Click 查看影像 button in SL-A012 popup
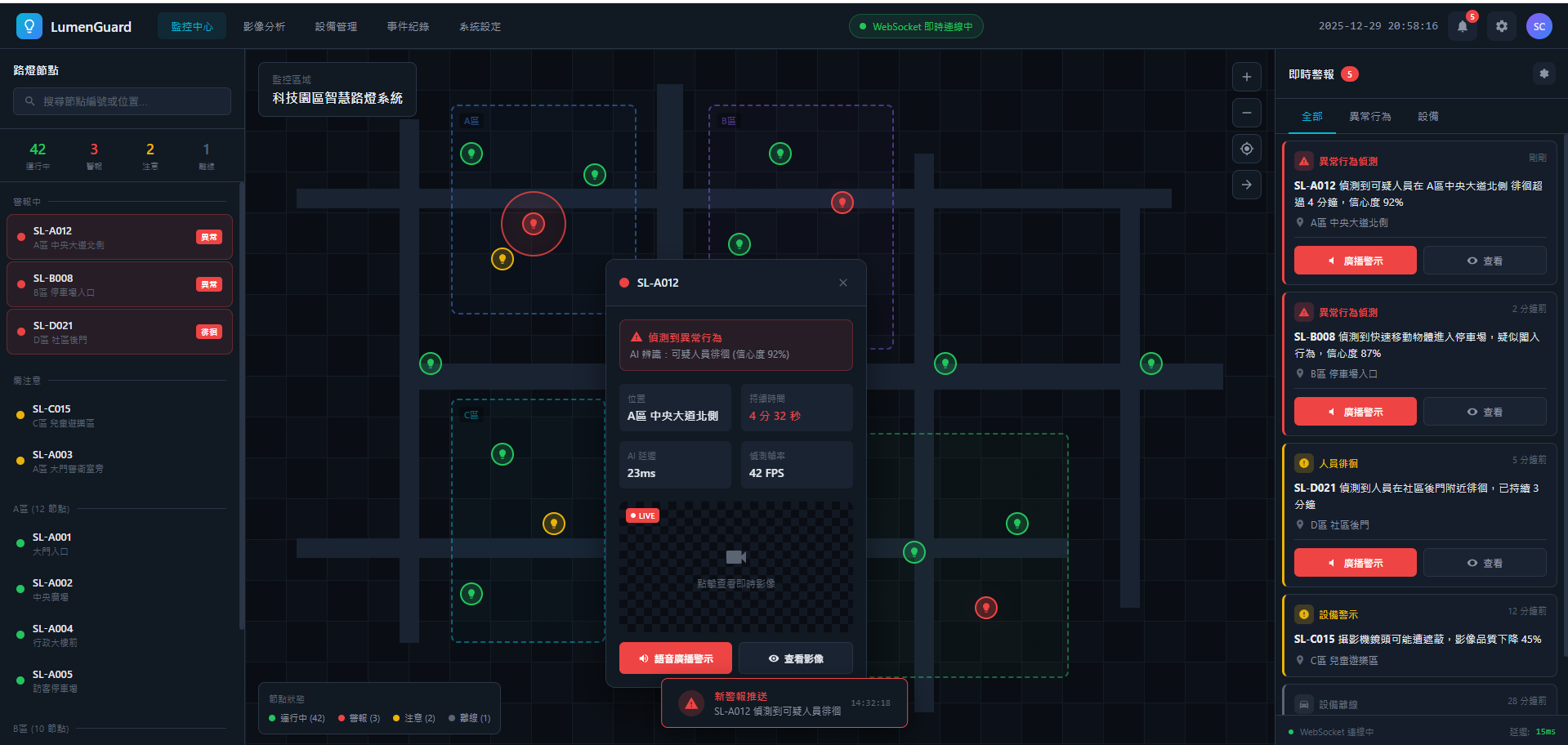Image resolution: width=1568 pixels, height=745 pixels. coord(795,658)
